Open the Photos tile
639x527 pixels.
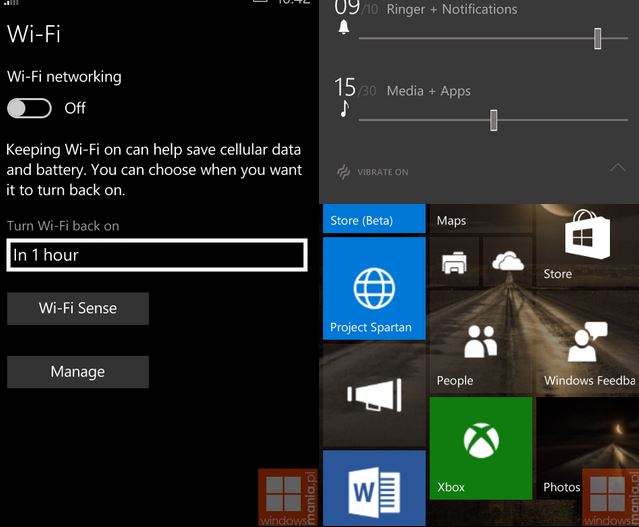(585, 448)
